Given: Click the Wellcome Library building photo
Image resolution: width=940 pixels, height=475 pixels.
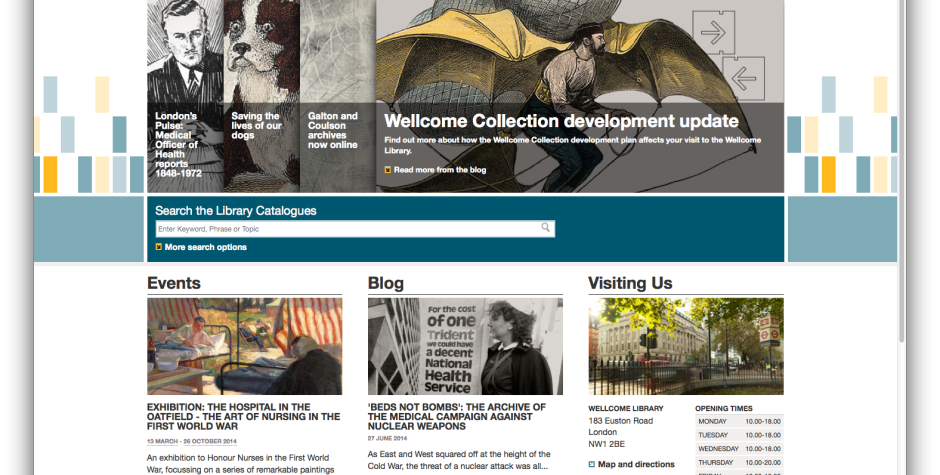Looking at the screenshot, I should (x=686, y=346).
